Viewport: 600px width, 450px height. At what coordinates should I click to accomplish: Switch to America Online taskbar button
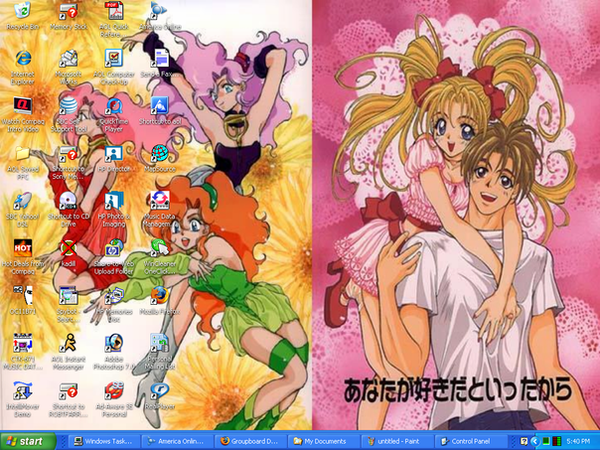[x=176, y=441]
